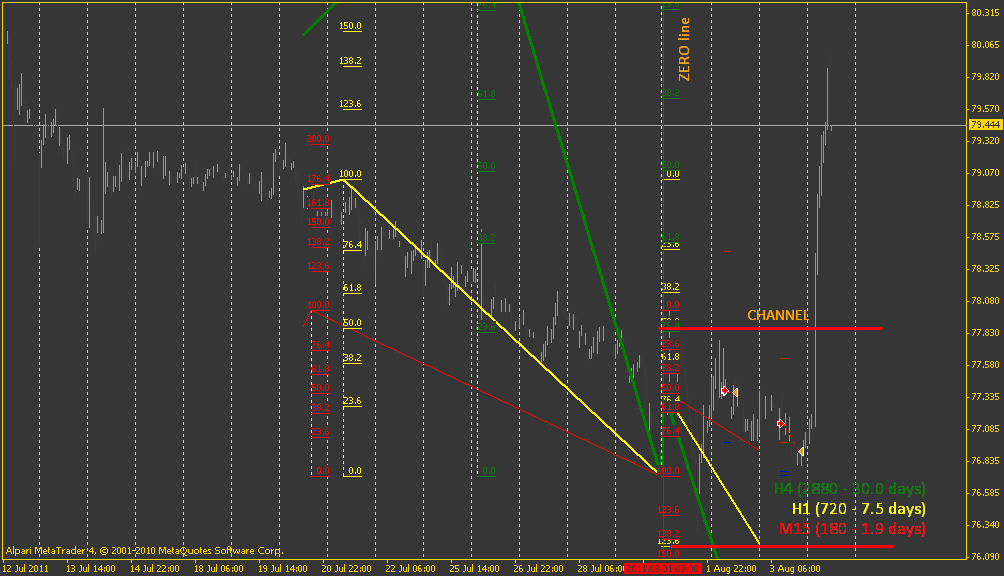
Task: Click the green H4 (2880 - 30.0 days) label
Action: (850, 489)
